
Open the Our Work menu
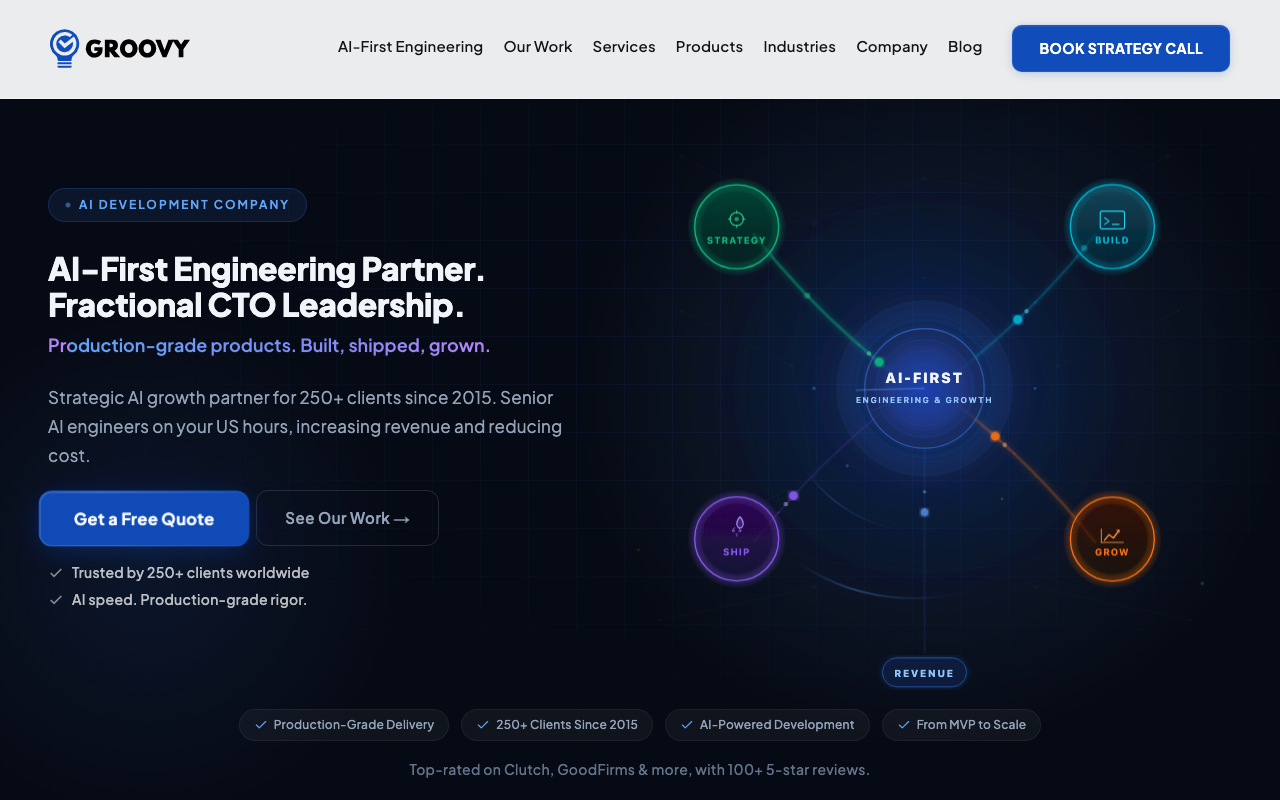coord(538,47)
